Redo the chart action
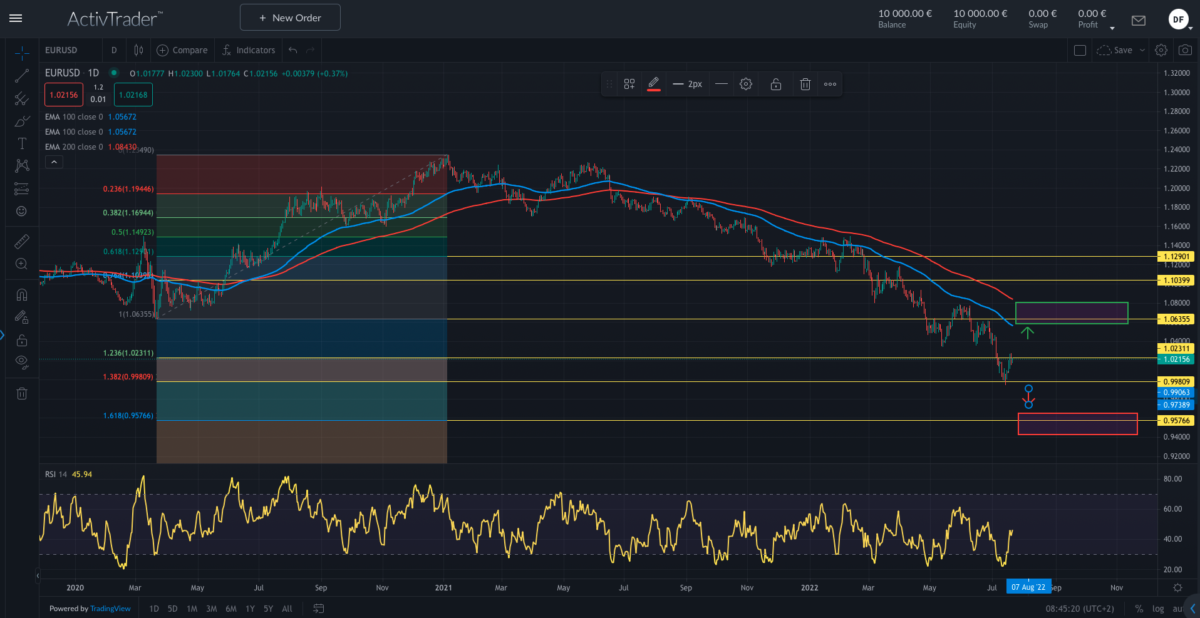This screenshot has height=618, width=1200. 311,50
